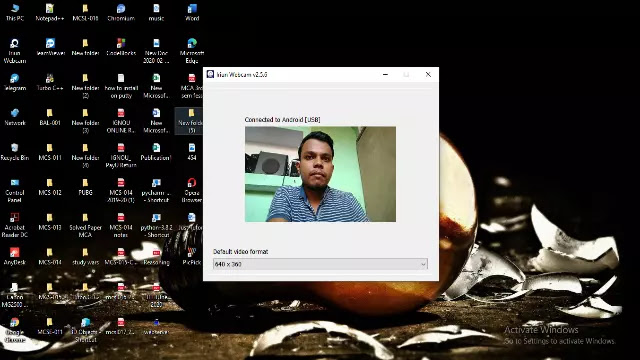Select the Acrobat Reader DC icon

pos(15,225)
